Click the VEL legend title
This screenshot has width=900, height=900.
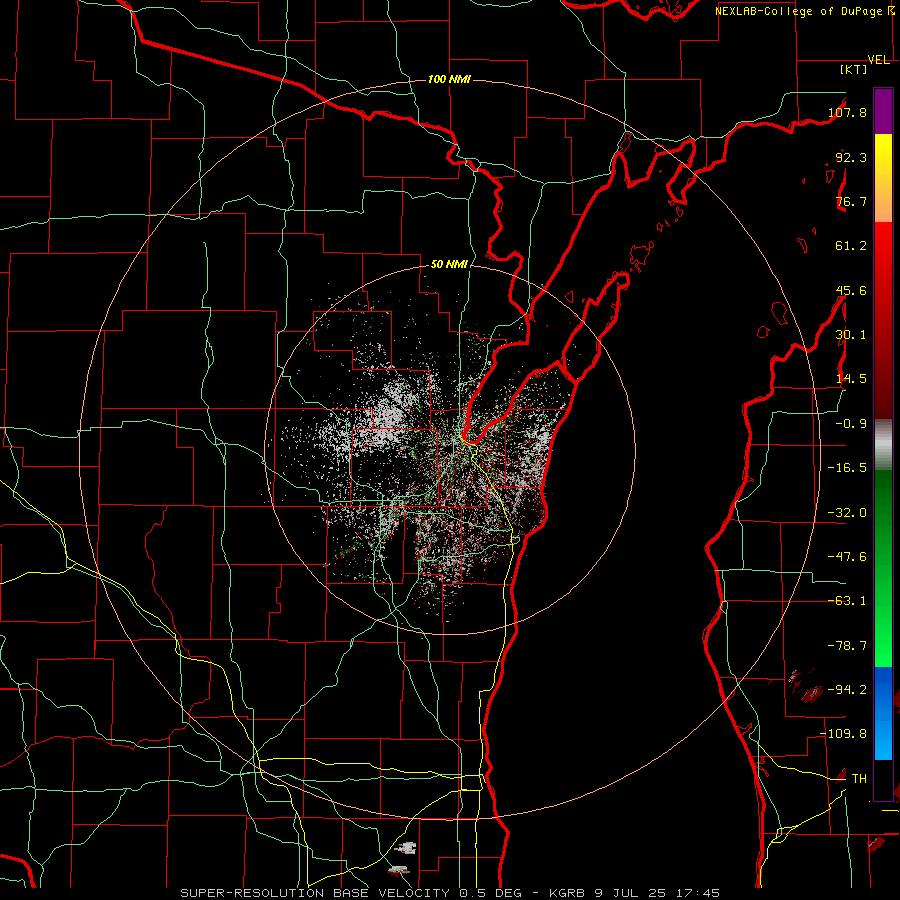878,60
